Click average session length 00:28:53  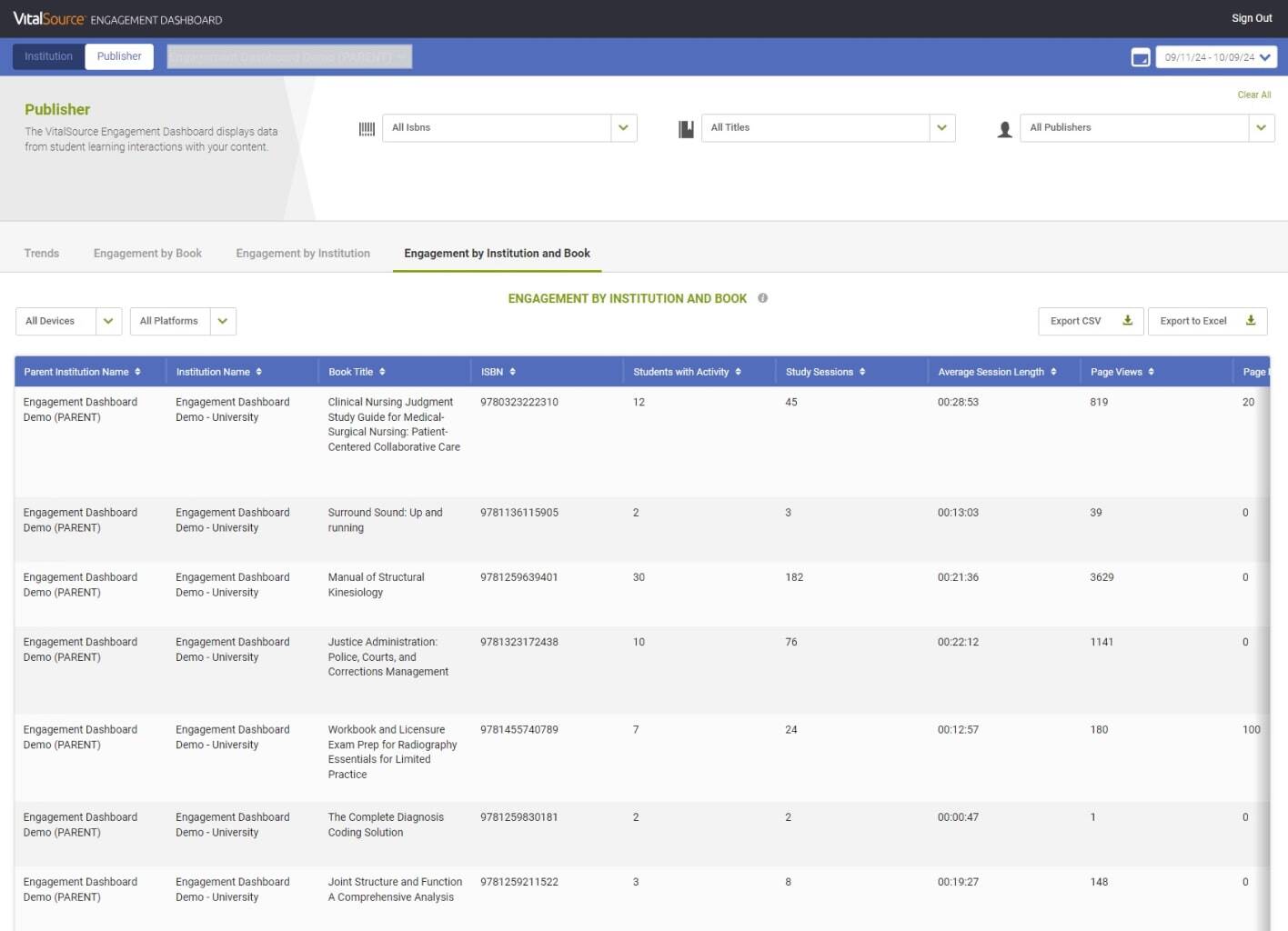tap(958, 402)
